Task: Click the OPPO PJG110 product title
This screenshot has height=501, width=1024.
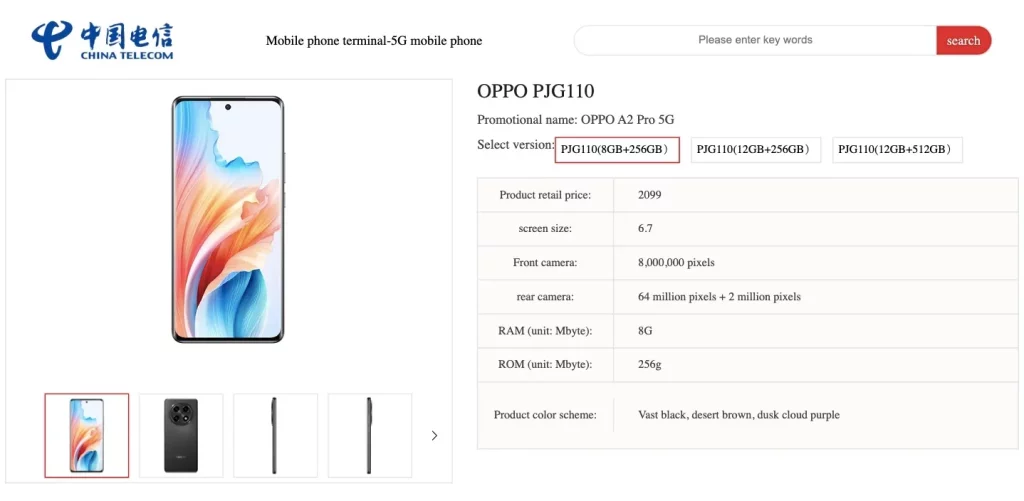Action: click(536, 92)
